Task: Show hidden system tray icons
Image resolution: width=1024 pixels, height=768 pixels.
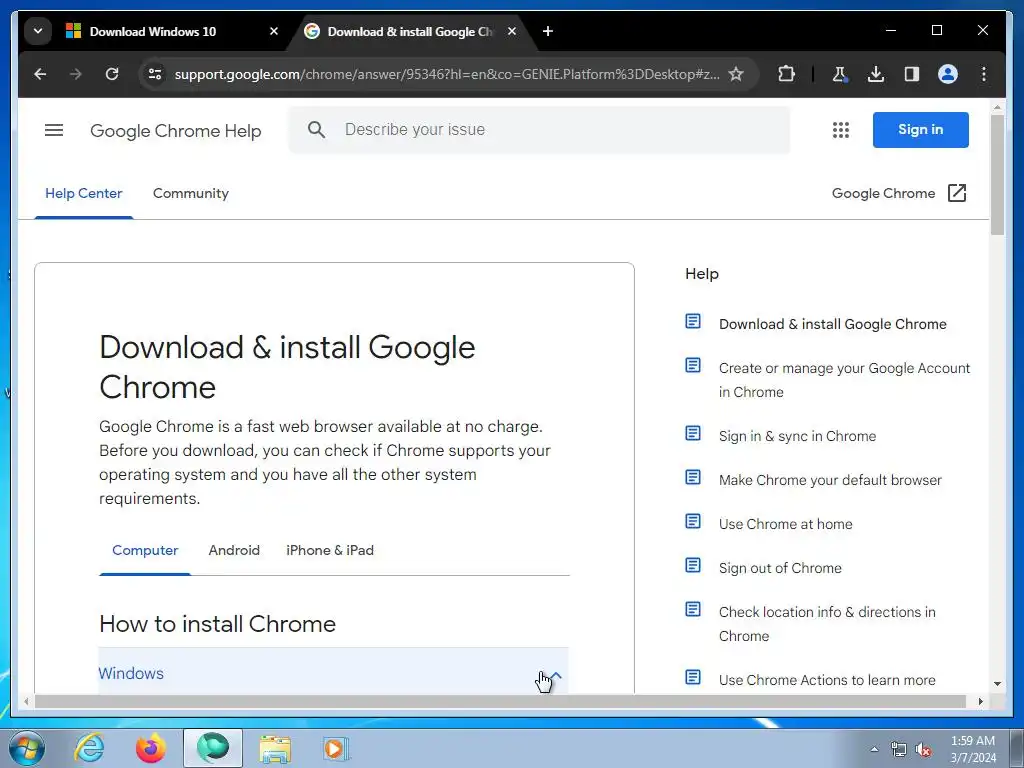Action: [x=874, y=749]
